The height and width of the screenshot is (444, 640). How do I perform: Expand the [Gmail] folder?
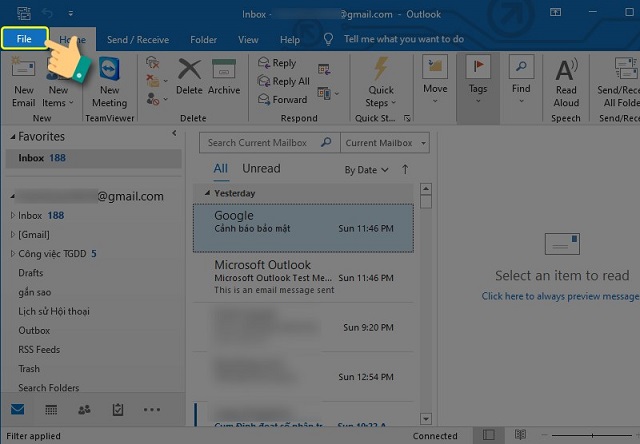[13, 234]
